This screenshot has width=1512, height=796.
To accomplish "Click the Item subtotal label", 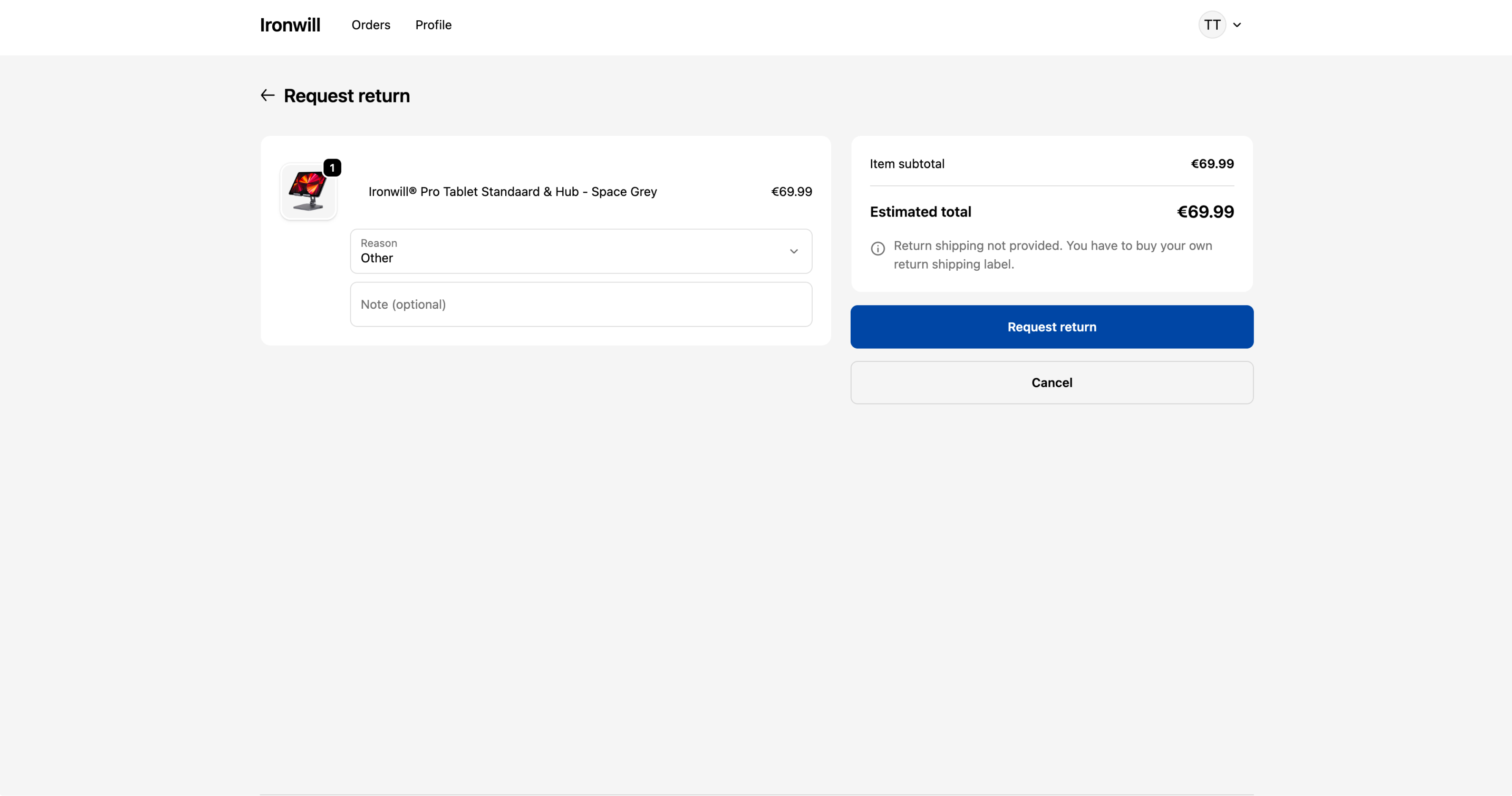I will click(x=907, y=164).
